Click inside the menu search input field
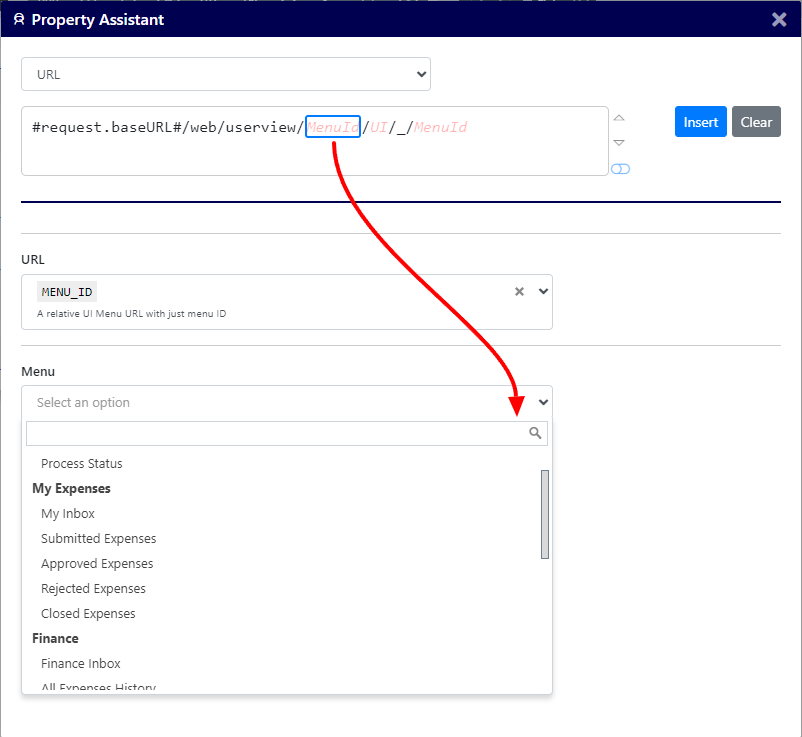Screen dimensions: 802x737 pos(276,433)
